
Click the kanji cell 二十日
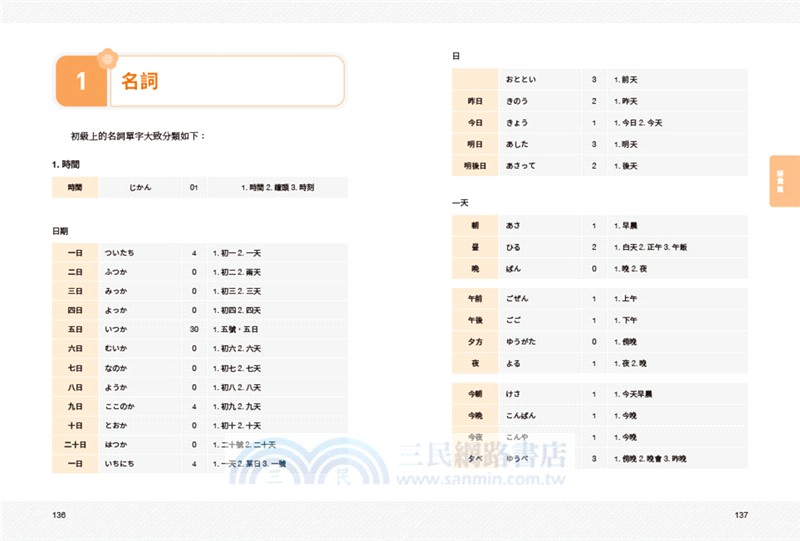tap(75, 445)
